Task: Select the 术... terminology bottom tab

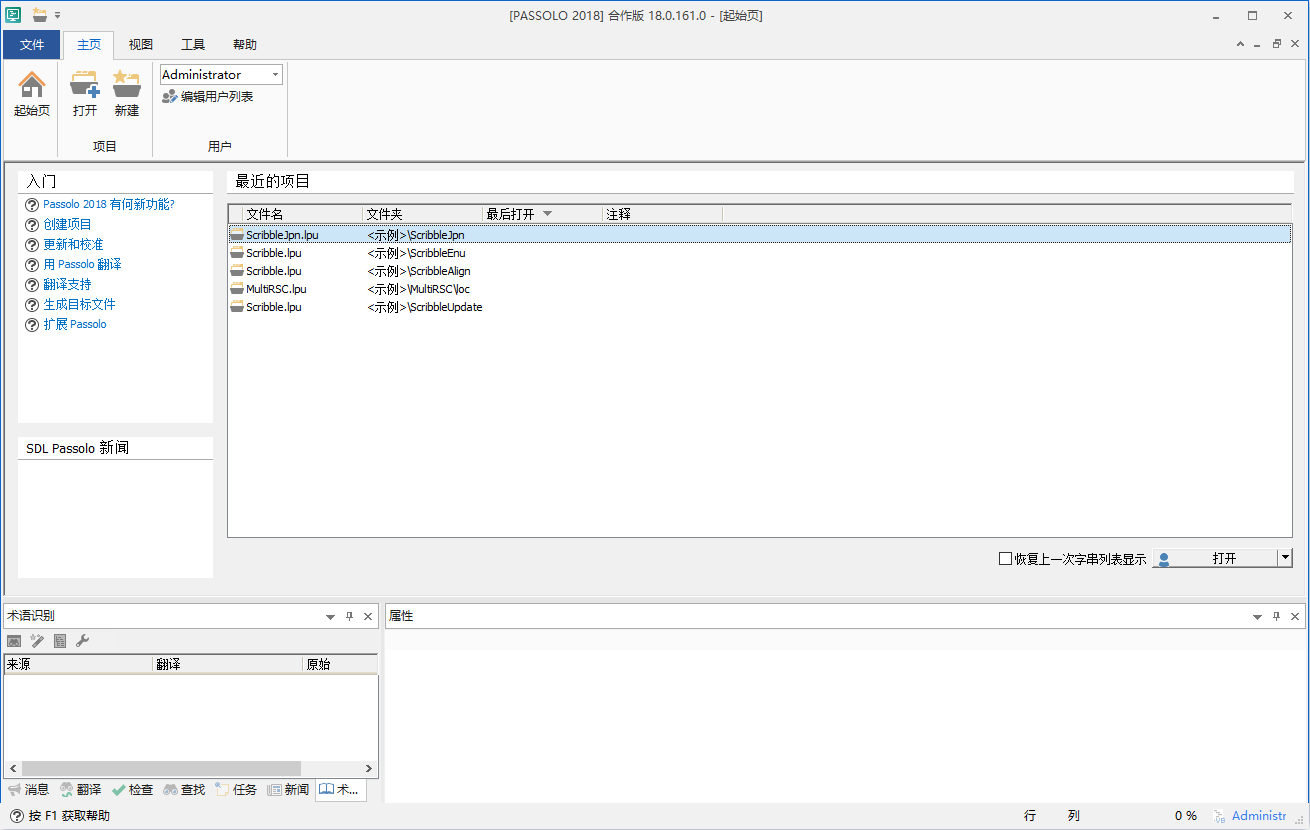Action: pos(341,790)
